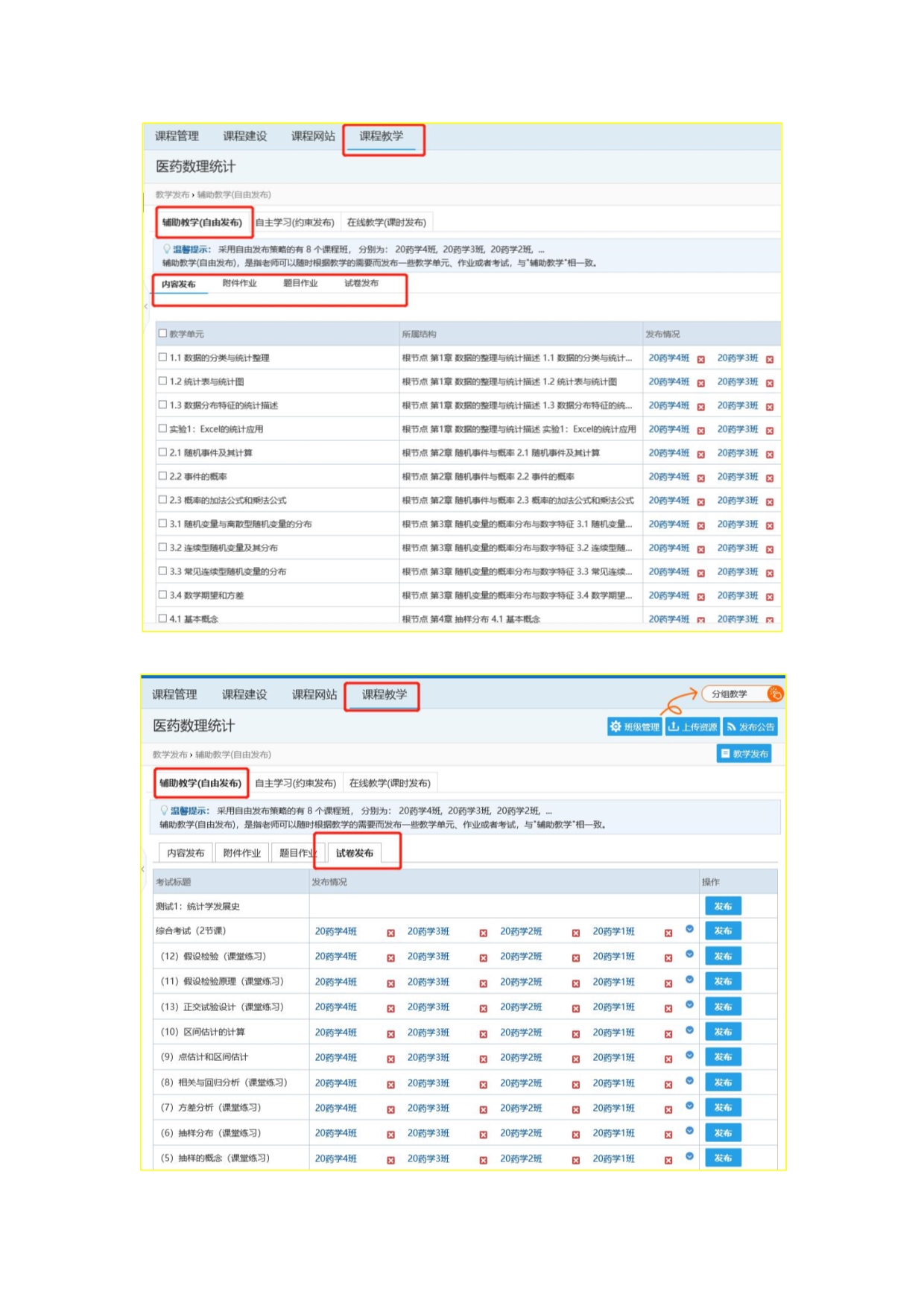Open 20药学4班 link in row 3.2 连续型随机变量及其分布
924x1306 pixels.
click(x=668, y=548)
